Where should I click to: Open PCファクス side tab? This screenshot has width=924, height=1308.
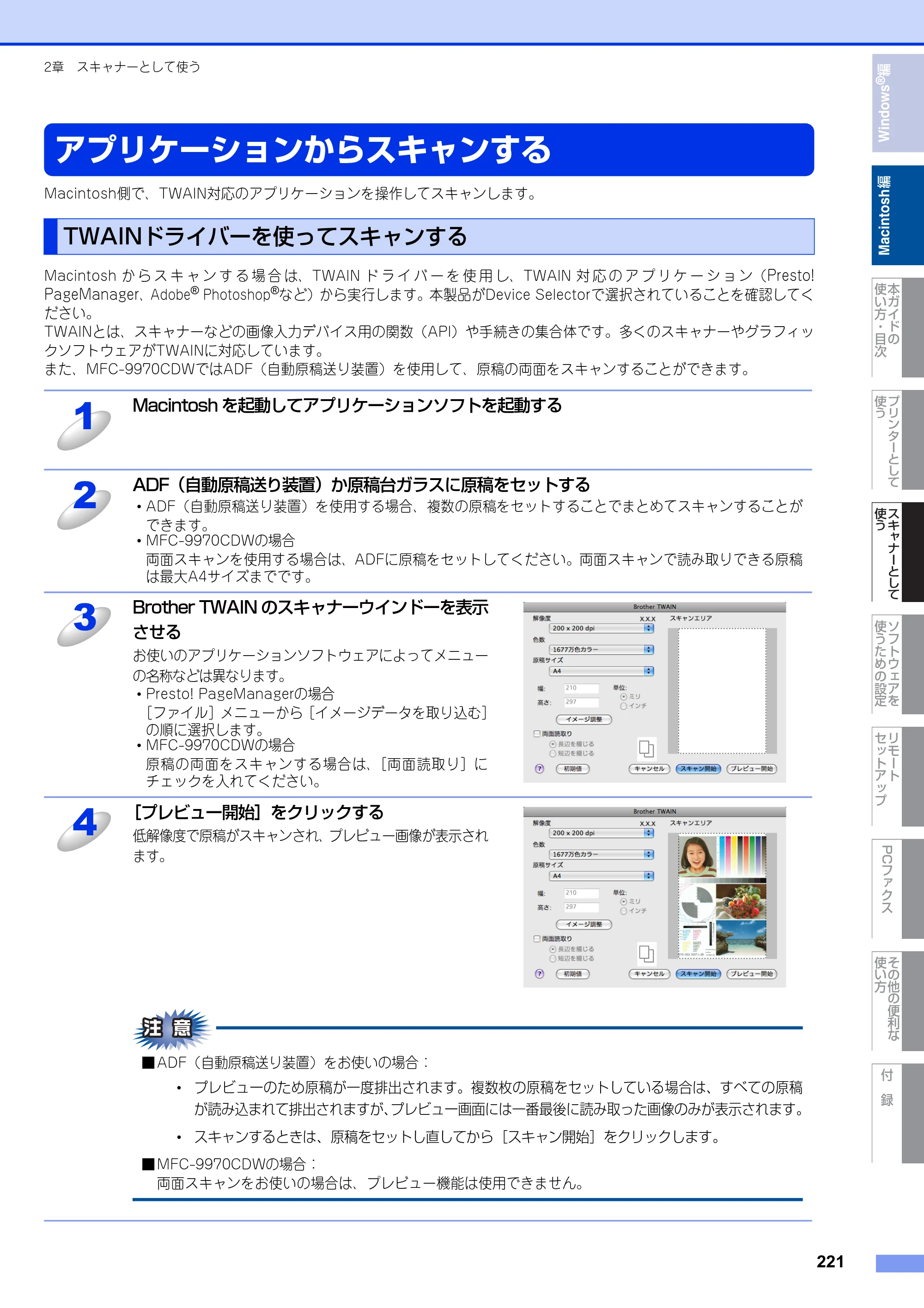point(898,889)
